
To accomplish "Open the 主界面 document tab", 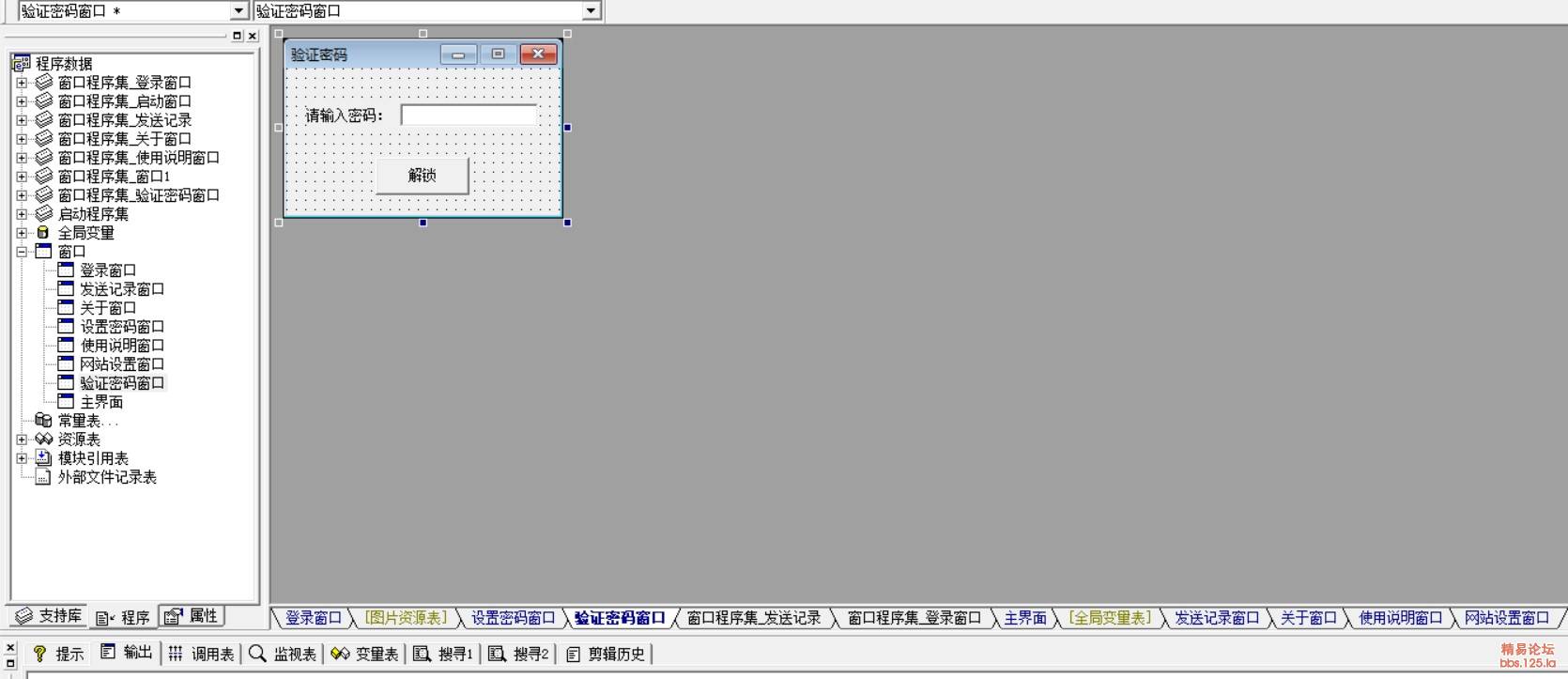I will pyautogui.click(x=1025, y=618).
